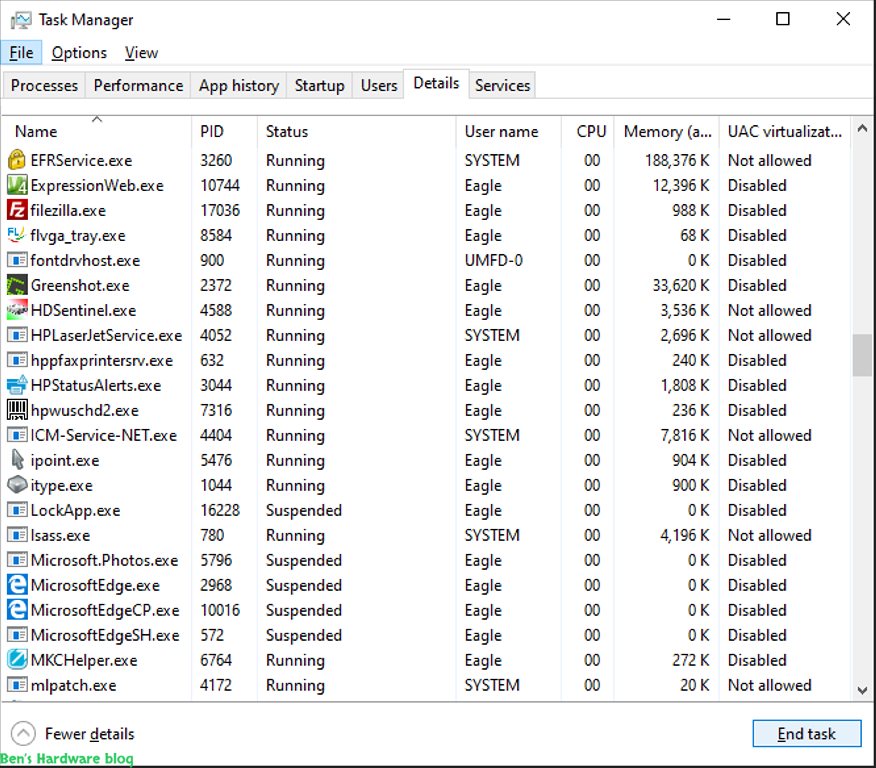Click the 33,620 K memory value

680,285
